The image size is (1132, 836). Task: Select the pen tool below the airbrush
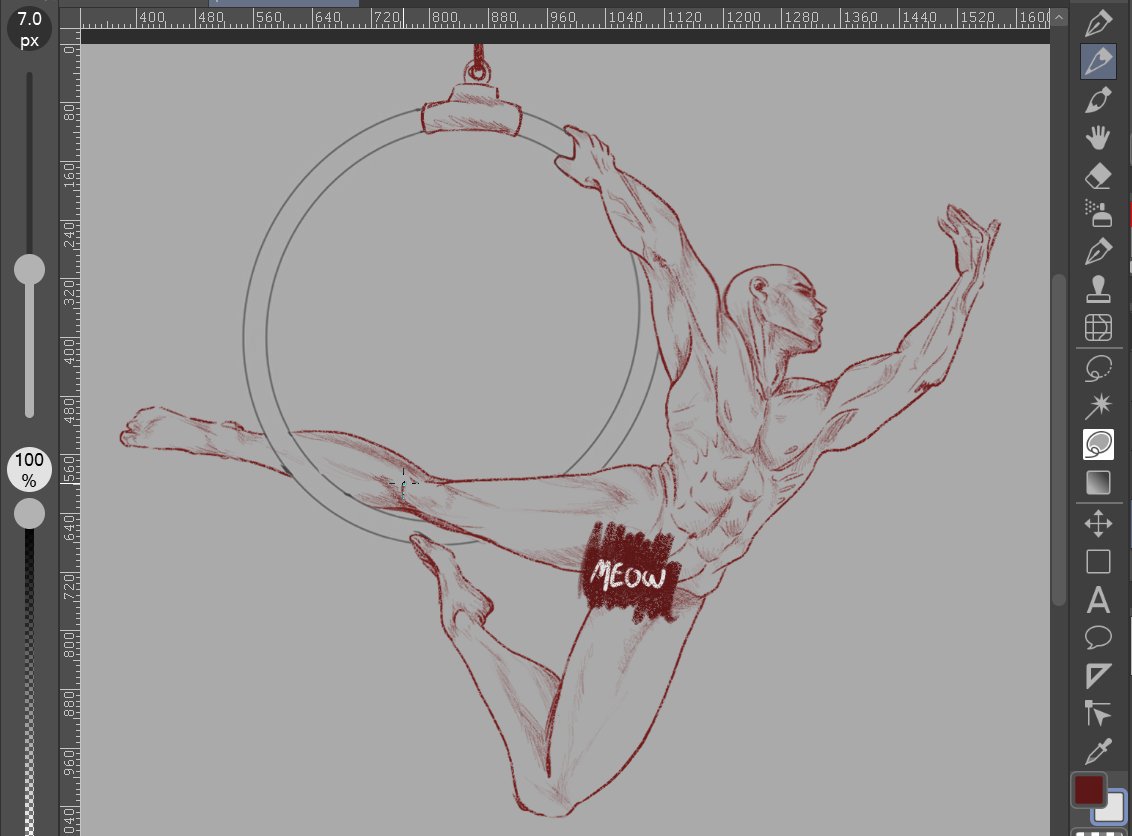pos(1098,251)
